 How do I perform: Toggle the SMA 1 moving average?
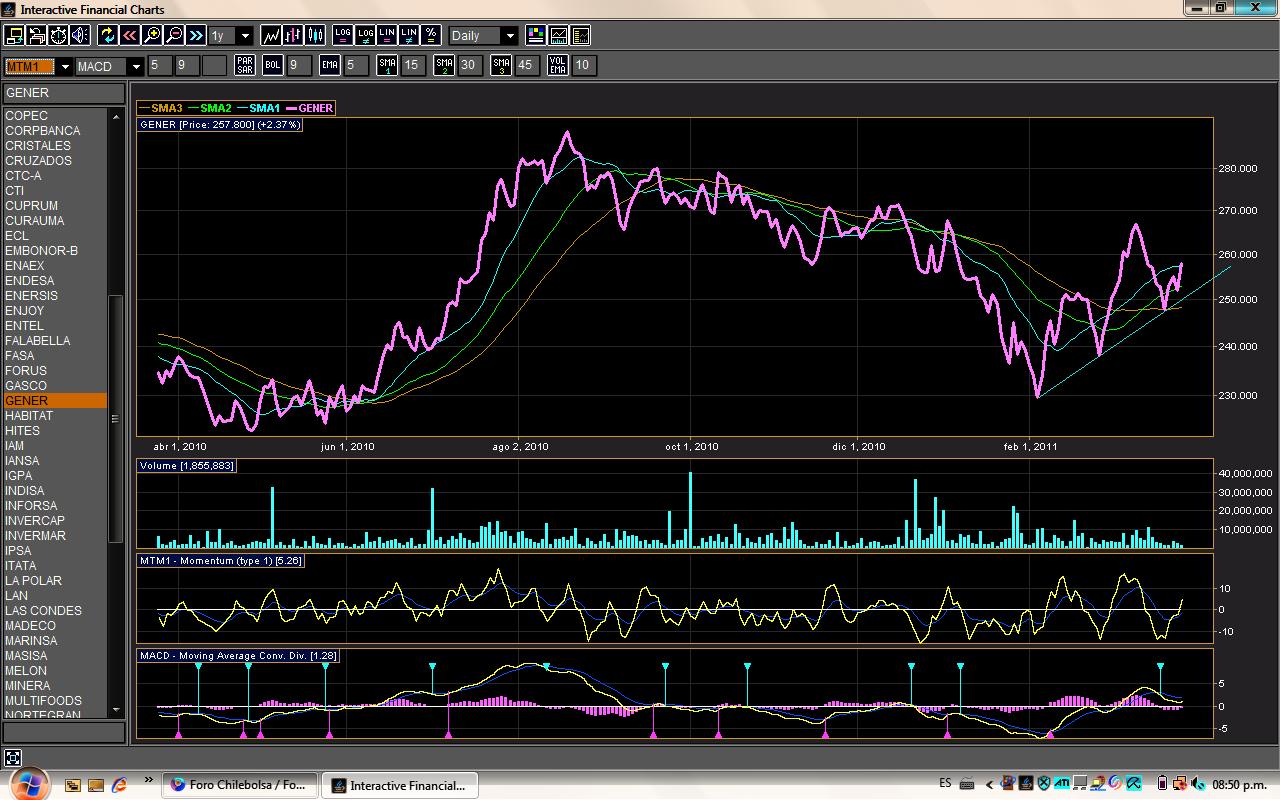[387, 66]
